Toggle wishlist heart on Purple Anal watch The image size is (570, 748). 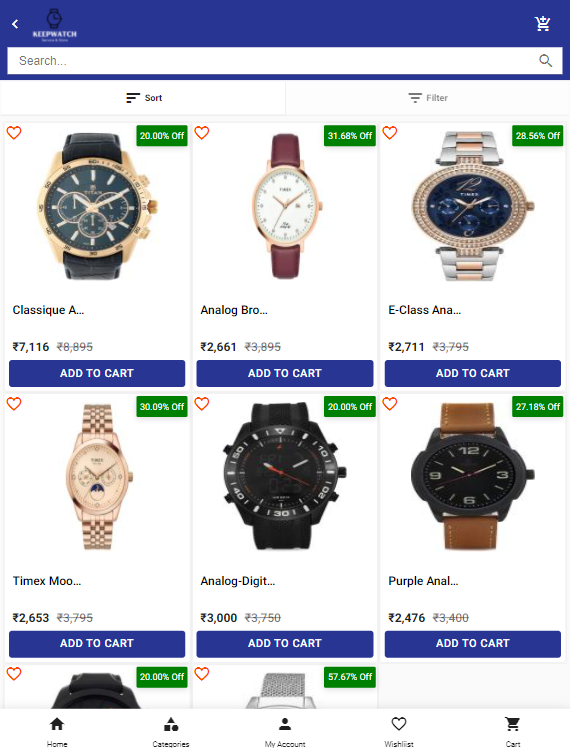[x=390, y=404]
